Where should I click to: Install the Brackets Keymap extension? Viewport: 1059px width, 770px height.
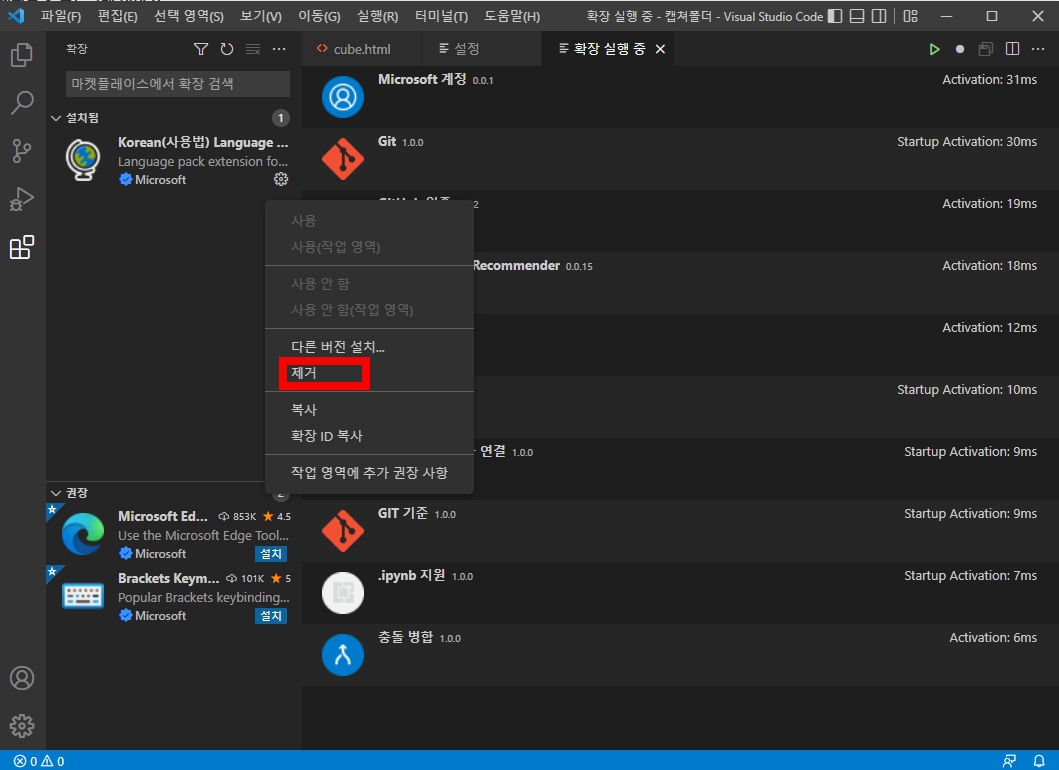[270, 615]
